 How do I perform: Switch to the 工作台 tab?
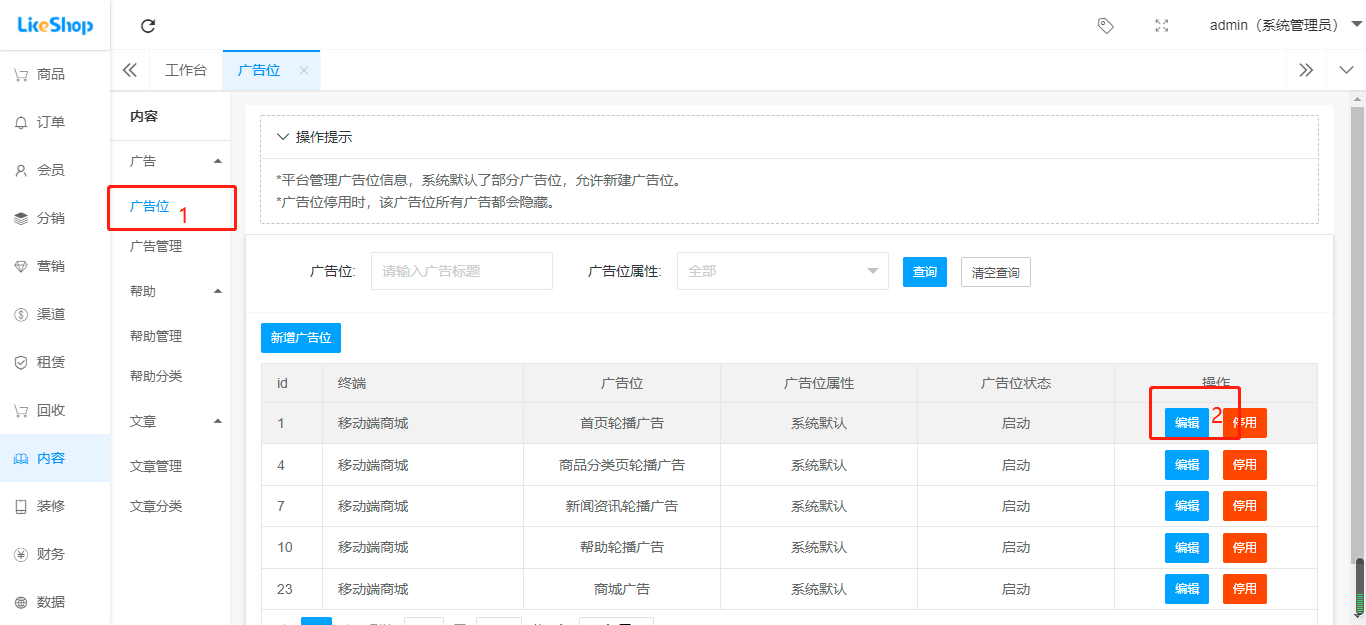(186, 70)
